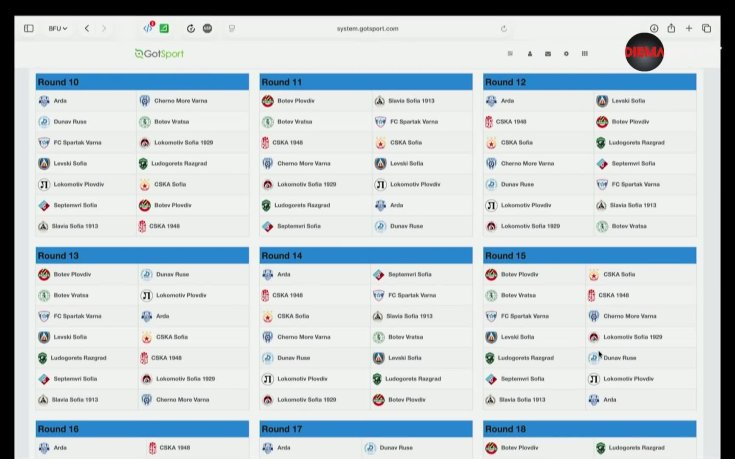Click Slavia Sofia 1913 crest in Round 14
This screenshot has height=459, width=735.
click(378, 316)
